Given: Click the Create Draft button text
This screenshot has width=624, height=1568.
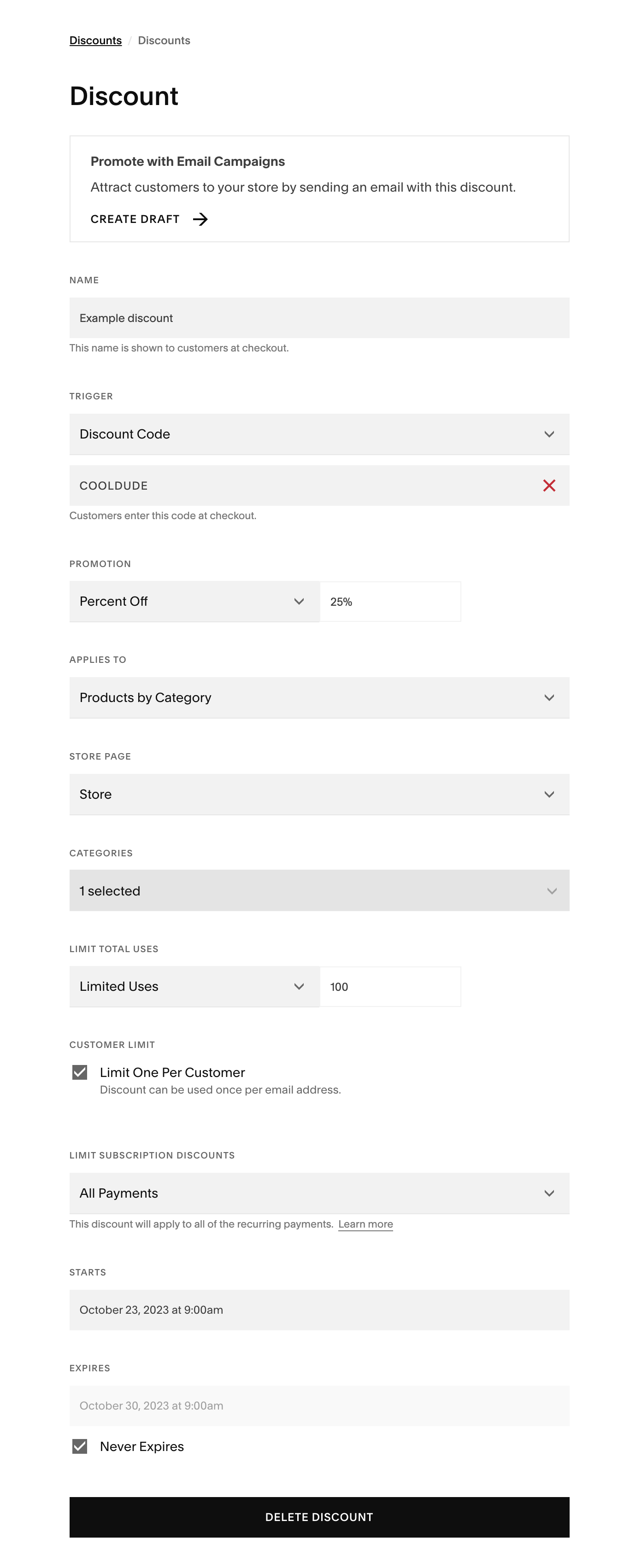Looking at the screenshot, I should click(135, 219).
